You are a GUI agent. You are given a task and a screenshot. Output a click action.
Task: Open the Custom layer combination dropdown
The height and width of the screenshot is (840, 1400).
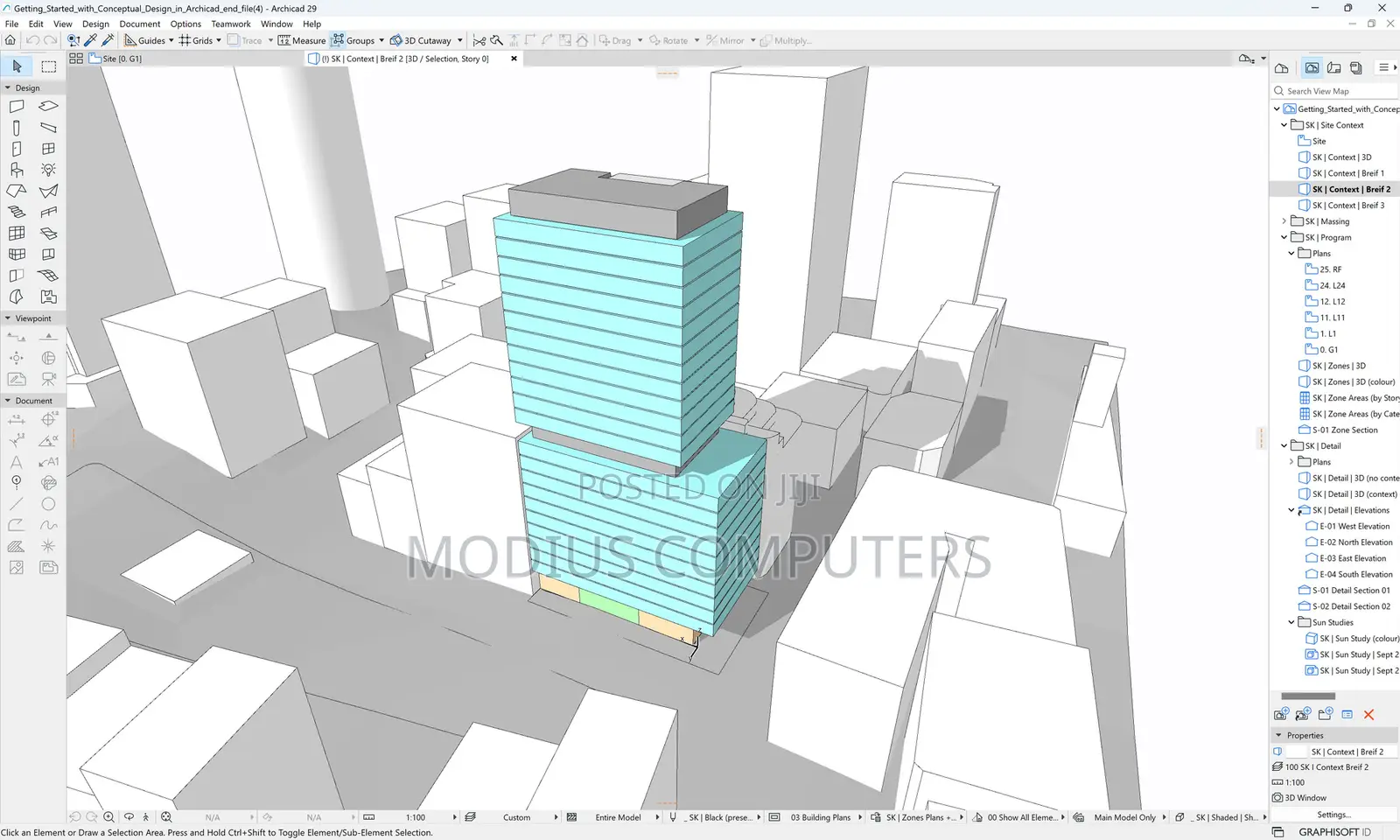coord(512,817)
